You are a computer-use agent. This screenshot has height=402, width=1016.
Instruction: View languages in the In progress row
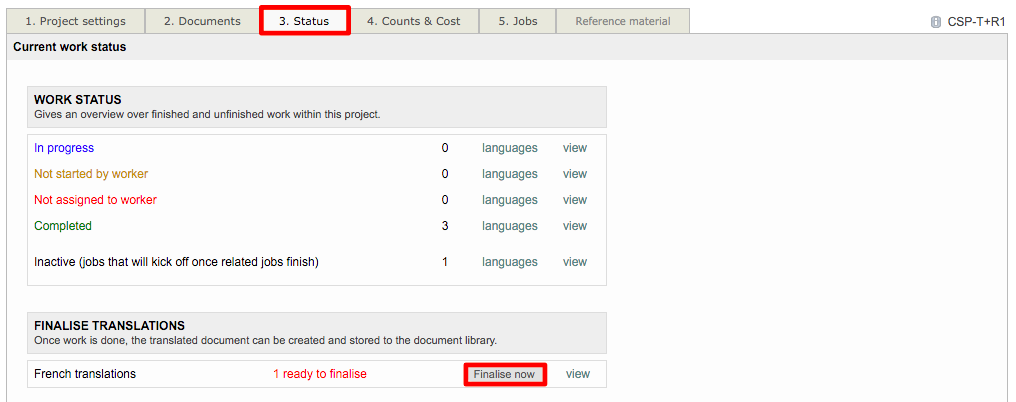click(x=509, y=148)
